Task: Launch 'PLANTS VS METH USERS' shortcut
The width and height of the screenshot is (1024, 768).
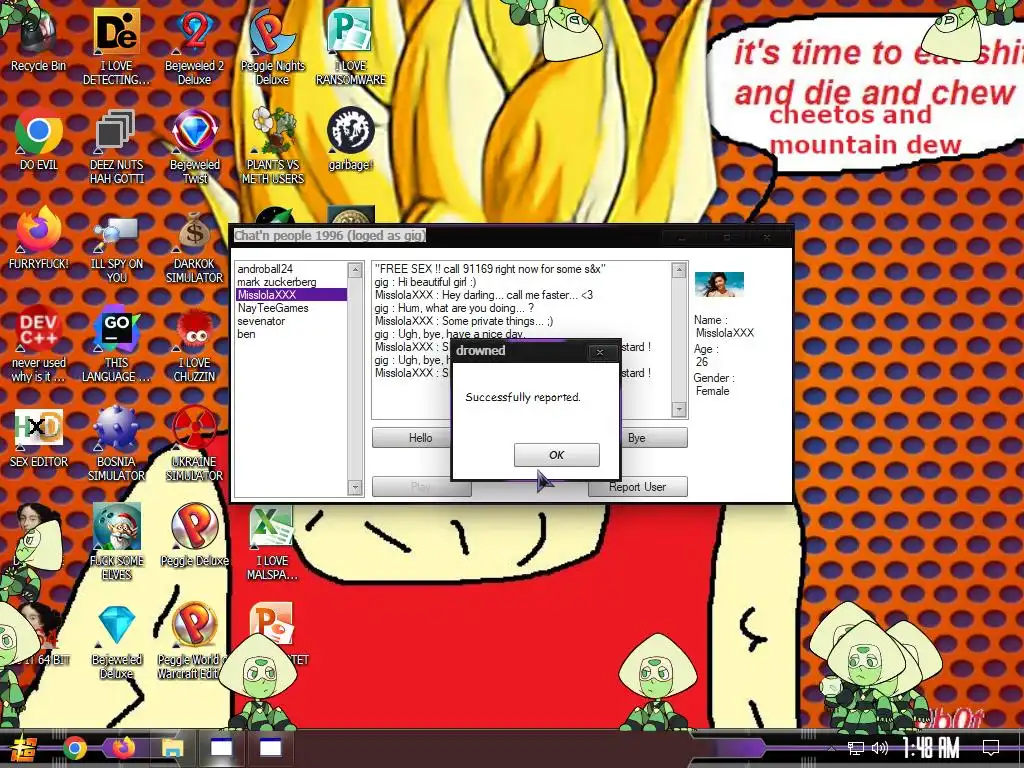Action: tap(273, 146)
